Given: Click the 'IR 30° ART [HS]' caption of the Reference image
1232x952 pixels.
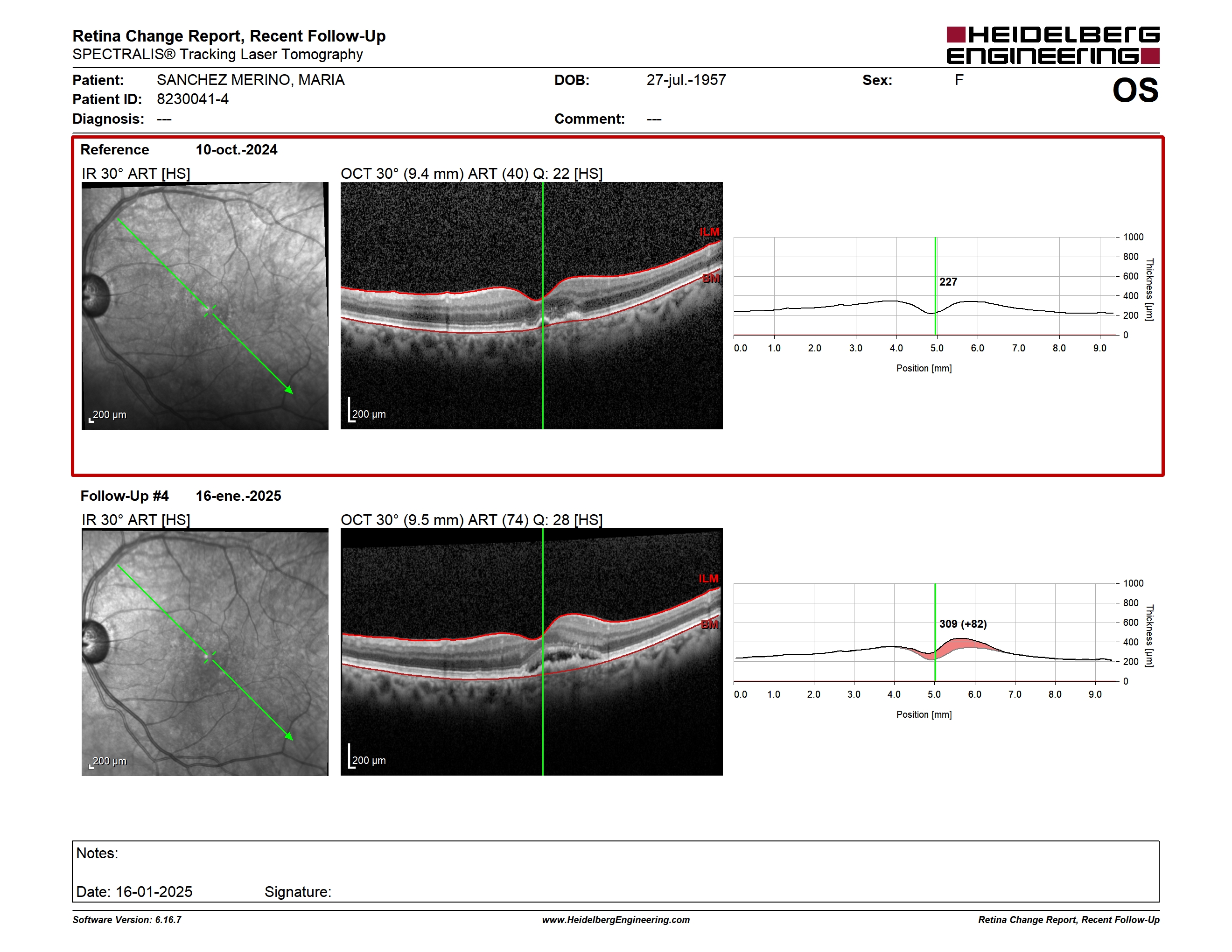Looking at the screenshot, I should coord(136,174).
